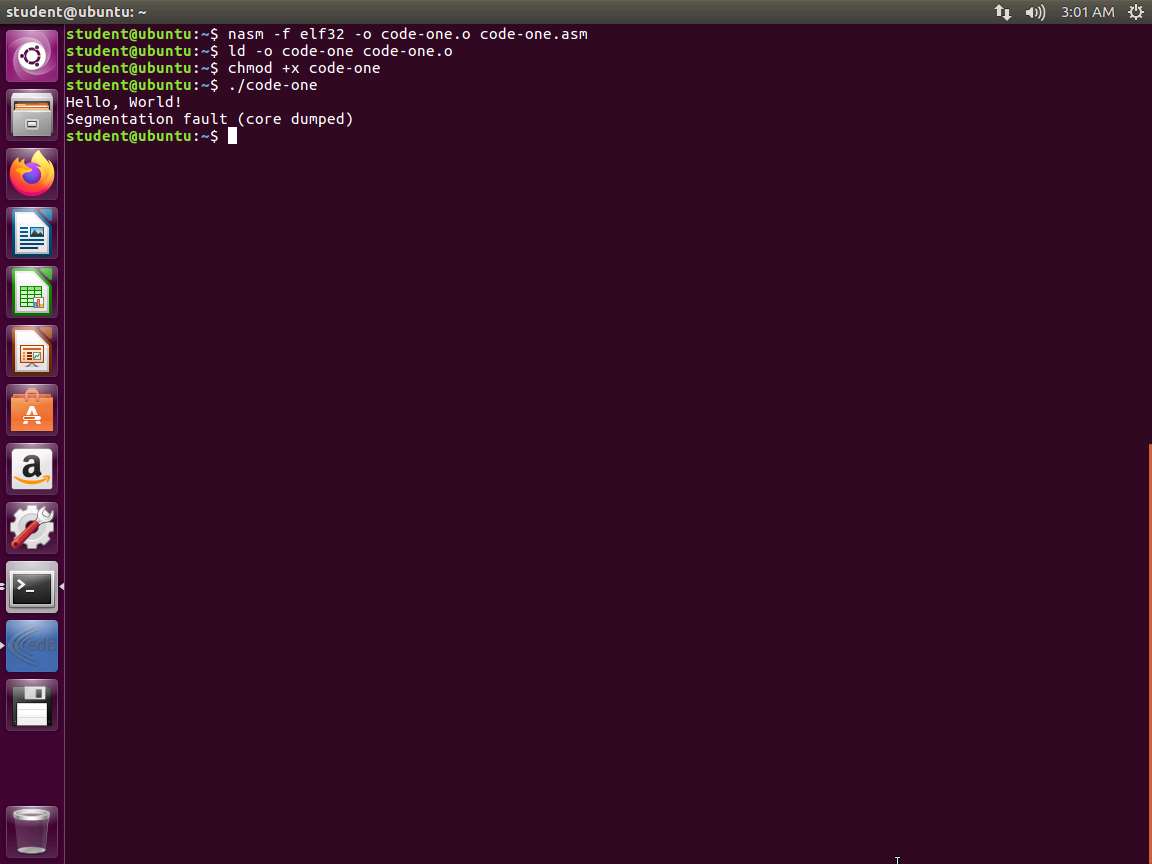Open System Settings from launcher
This screenshot has height=864, width=1152.
point(32,528)
